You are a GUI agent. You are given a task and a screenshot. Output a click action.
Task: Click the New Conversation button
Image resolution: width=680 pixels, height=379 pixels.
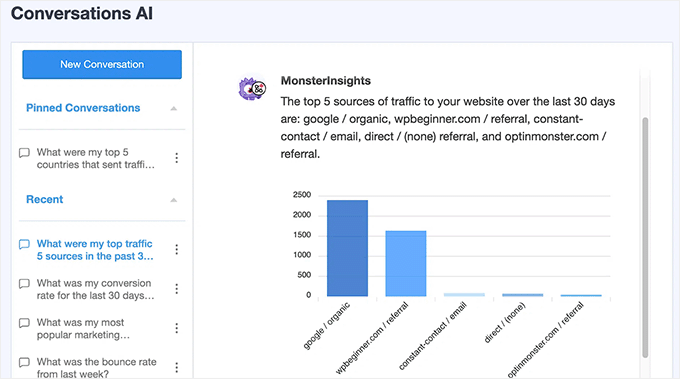[102, 64]
